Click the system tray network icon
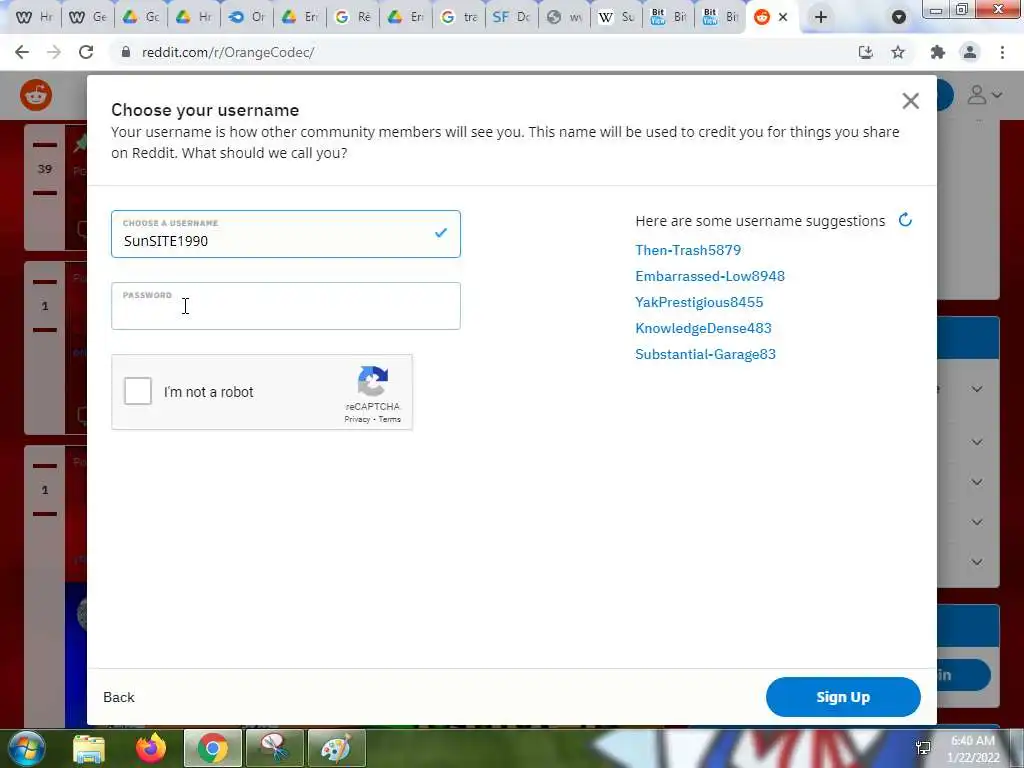This screenshot has height=768, width=1024. (x=923, y=748)
